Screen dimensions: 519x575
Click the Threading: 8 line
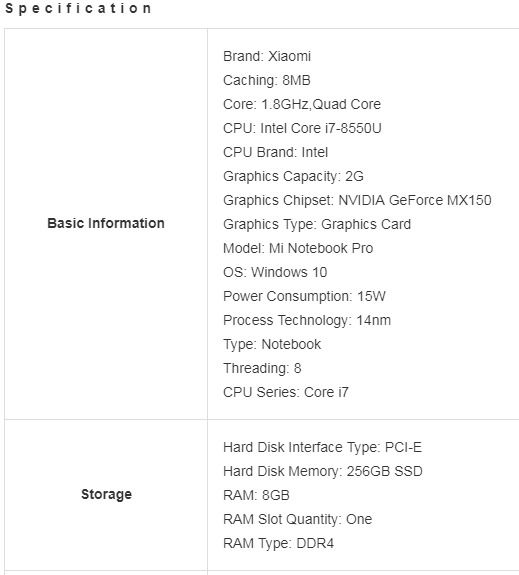pos(262,368)
